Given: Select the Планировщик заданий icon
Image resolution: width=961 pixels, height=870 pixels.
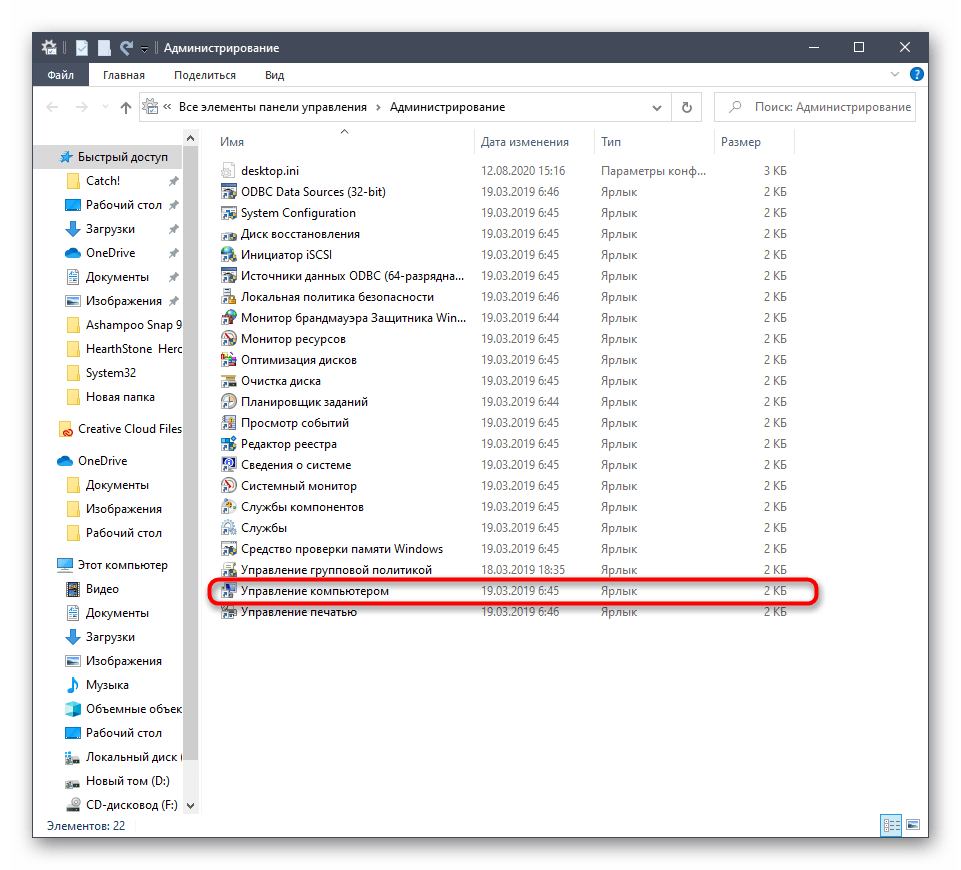Looking at the screenshot, I should 229,402.
